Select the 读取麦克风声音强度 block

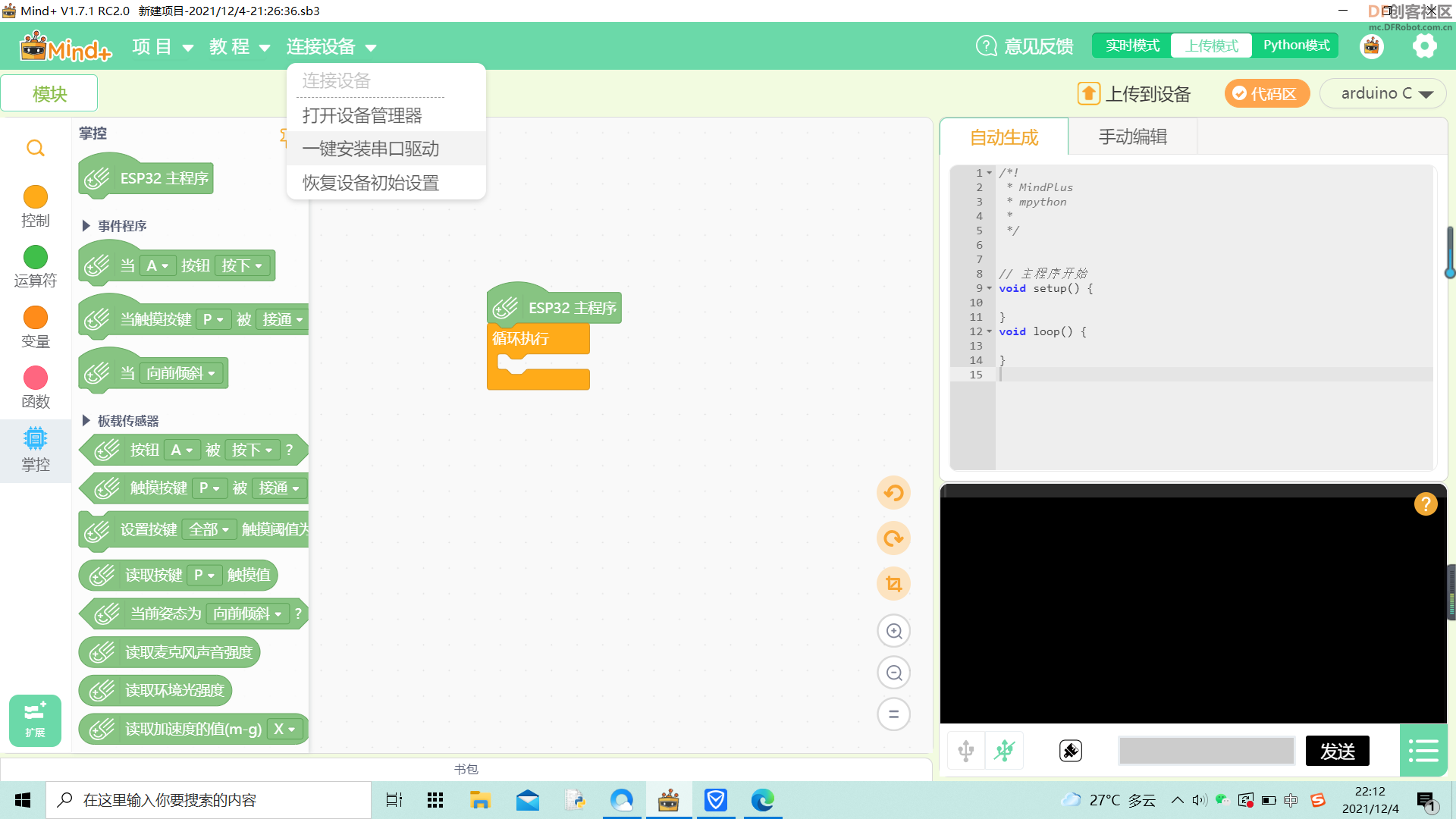(x=170, y=652)
